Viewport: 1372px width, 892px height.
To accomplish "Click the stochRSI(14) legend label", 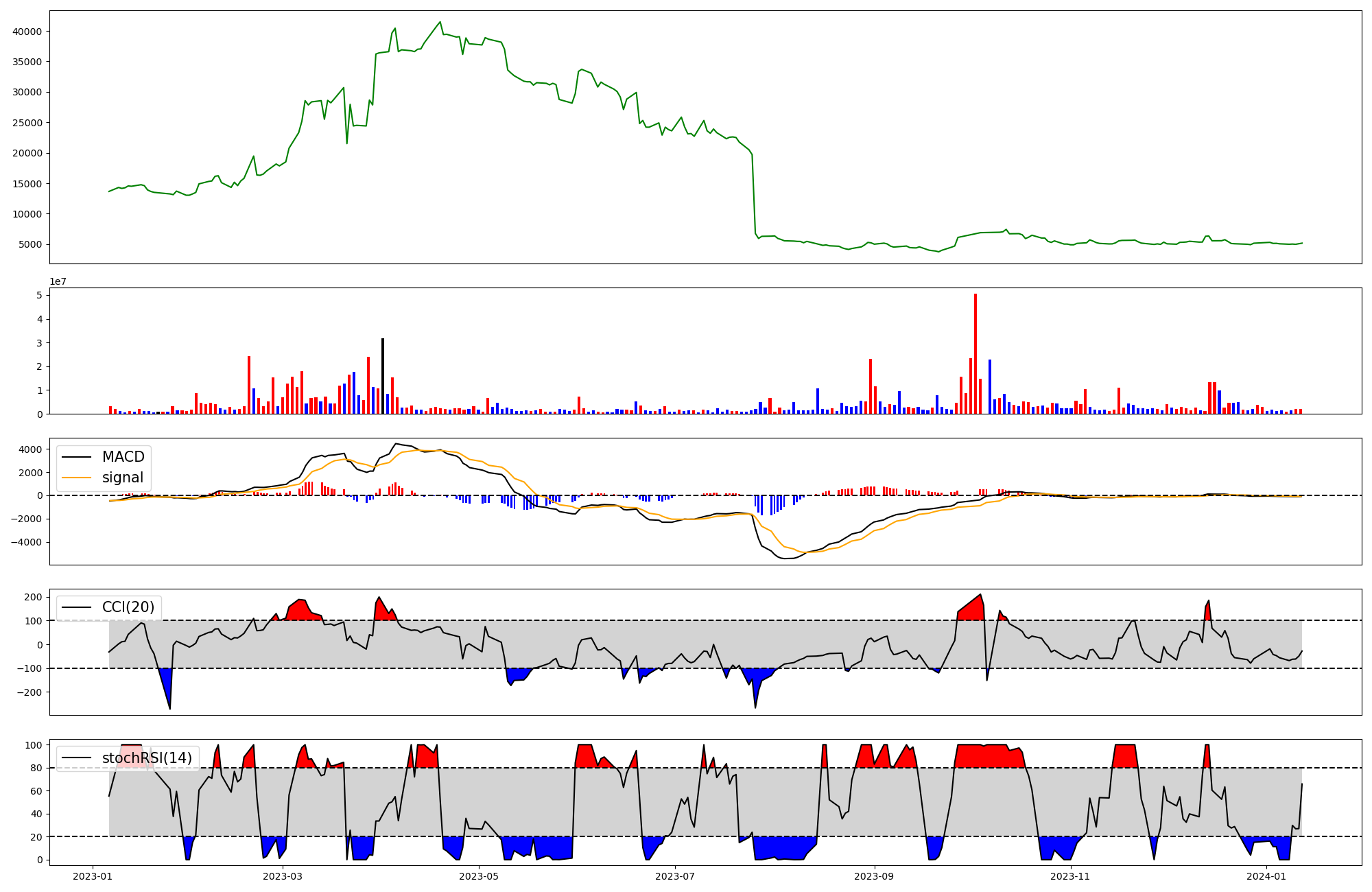I will pos(147,758).
